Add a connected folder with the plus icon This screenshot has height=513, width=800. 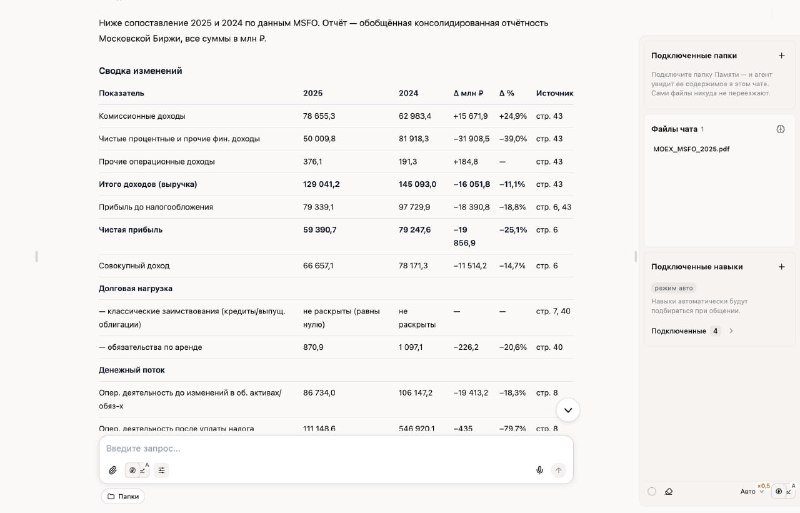pyautogui.click(x=781, y=55)
